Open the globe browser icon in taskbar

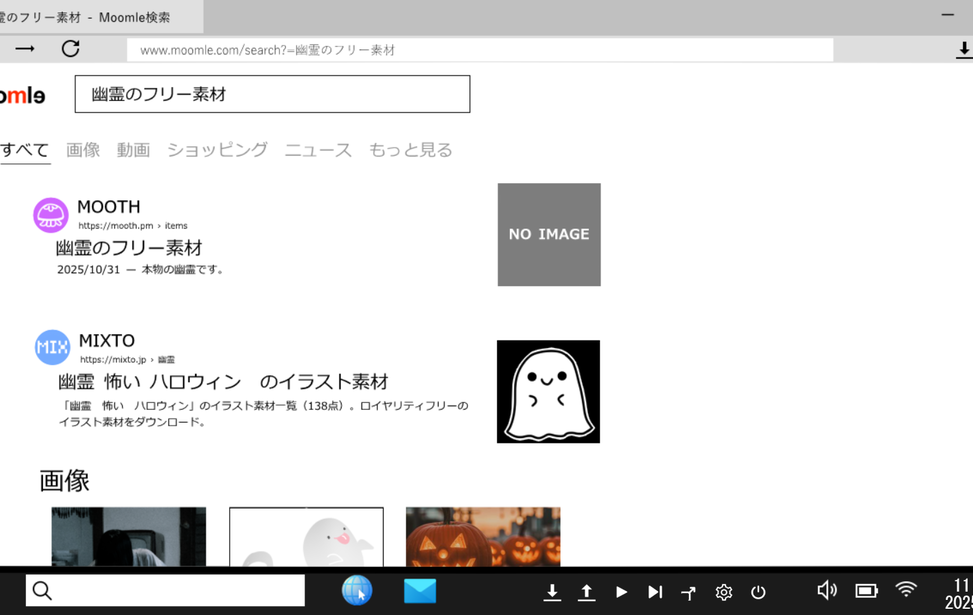tap(357, 591)
